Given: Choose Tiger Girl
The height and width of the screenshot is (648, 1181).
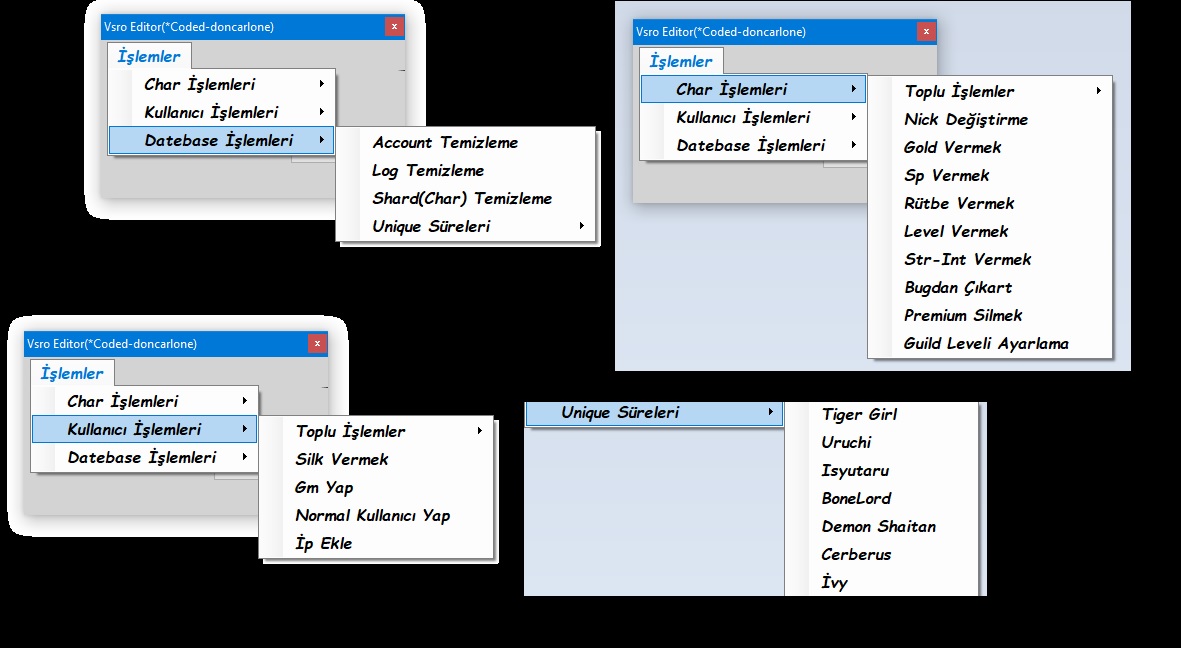Looking at the screenshot, I should pos(881,414).
